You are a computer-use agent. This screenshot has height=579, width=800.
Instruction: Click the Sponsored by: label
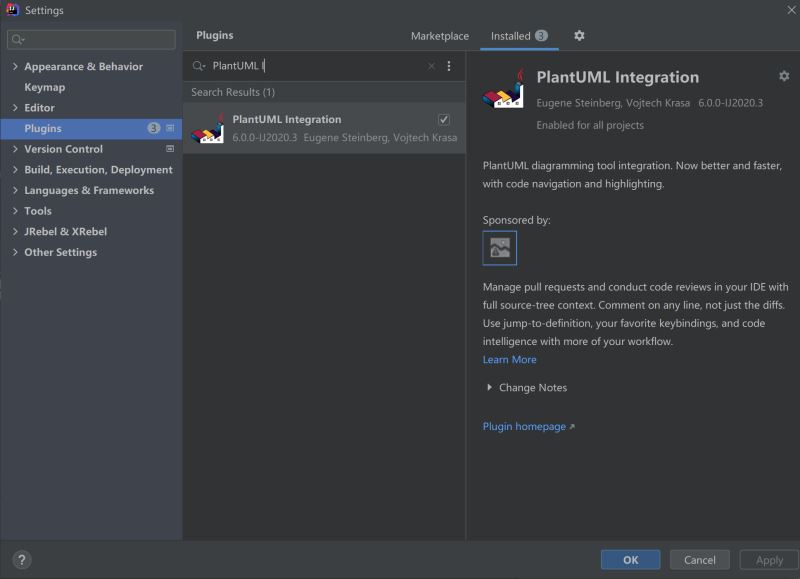[516, 220]
